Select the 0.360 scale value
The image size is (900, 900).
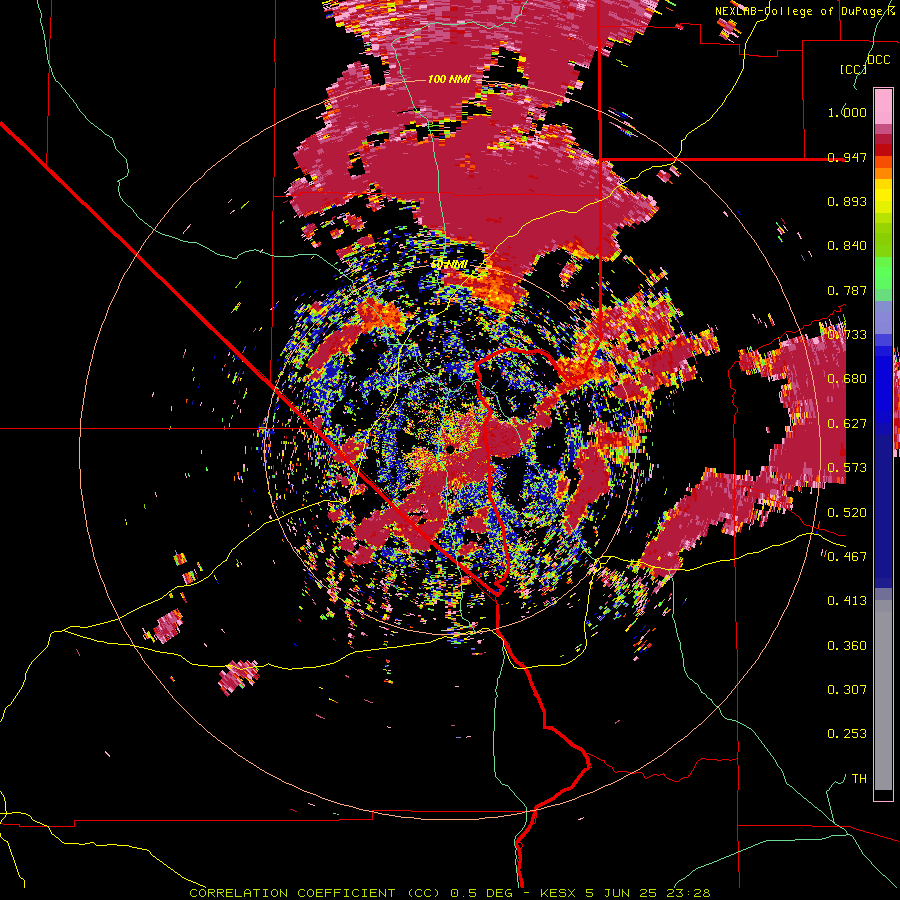(x=847, y=646)
